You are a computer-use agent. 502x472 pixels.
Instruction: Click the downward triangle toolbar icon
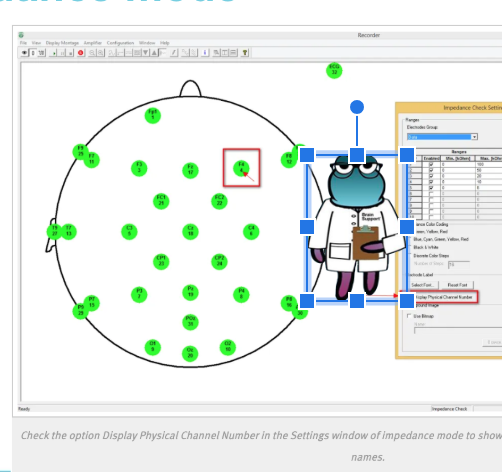pyautogui.click(x=146, y=53)
